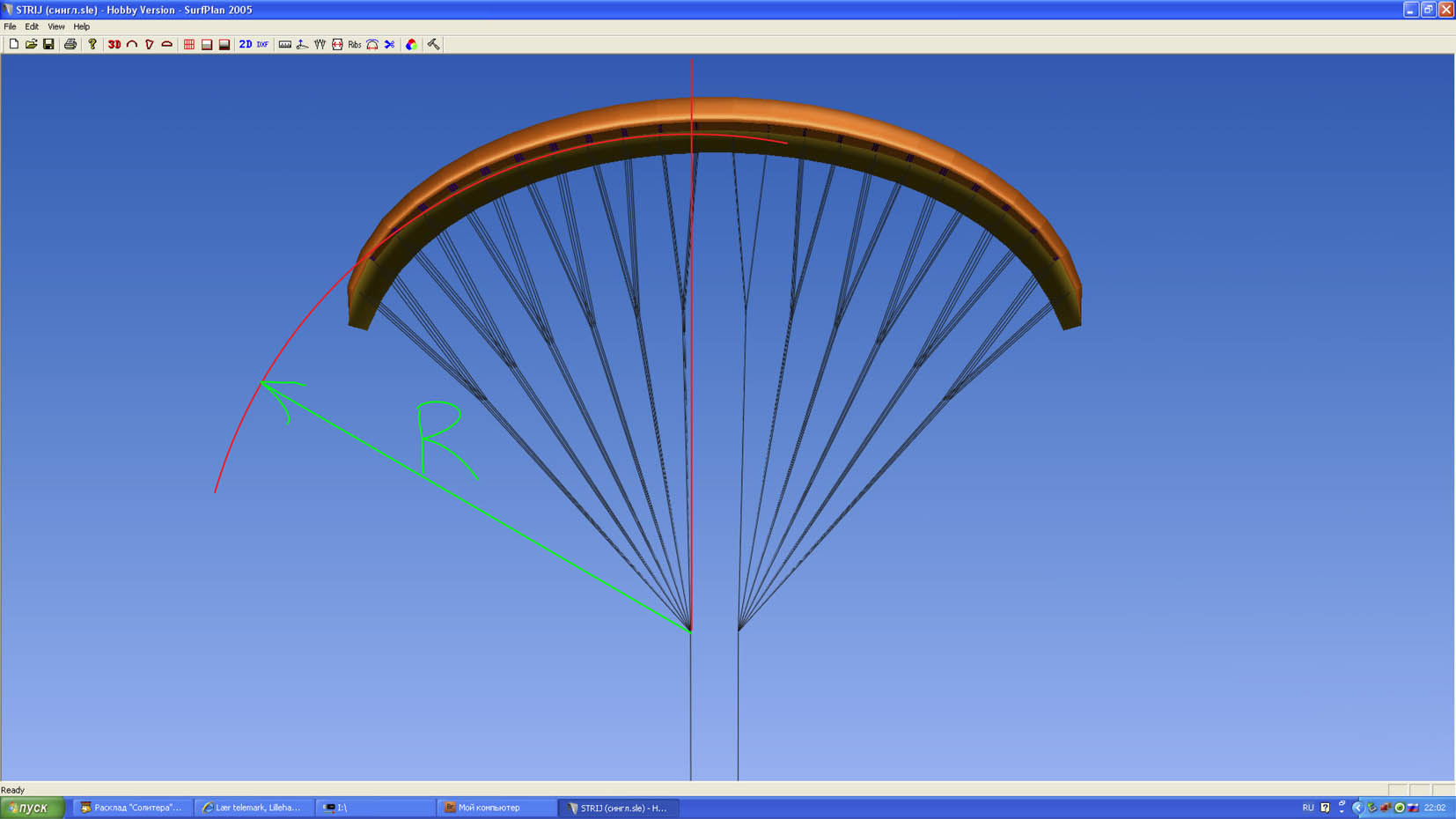Screen dimensions: 1456x819
Task: Click the bridle lines icon
Action: pos(320,44)
